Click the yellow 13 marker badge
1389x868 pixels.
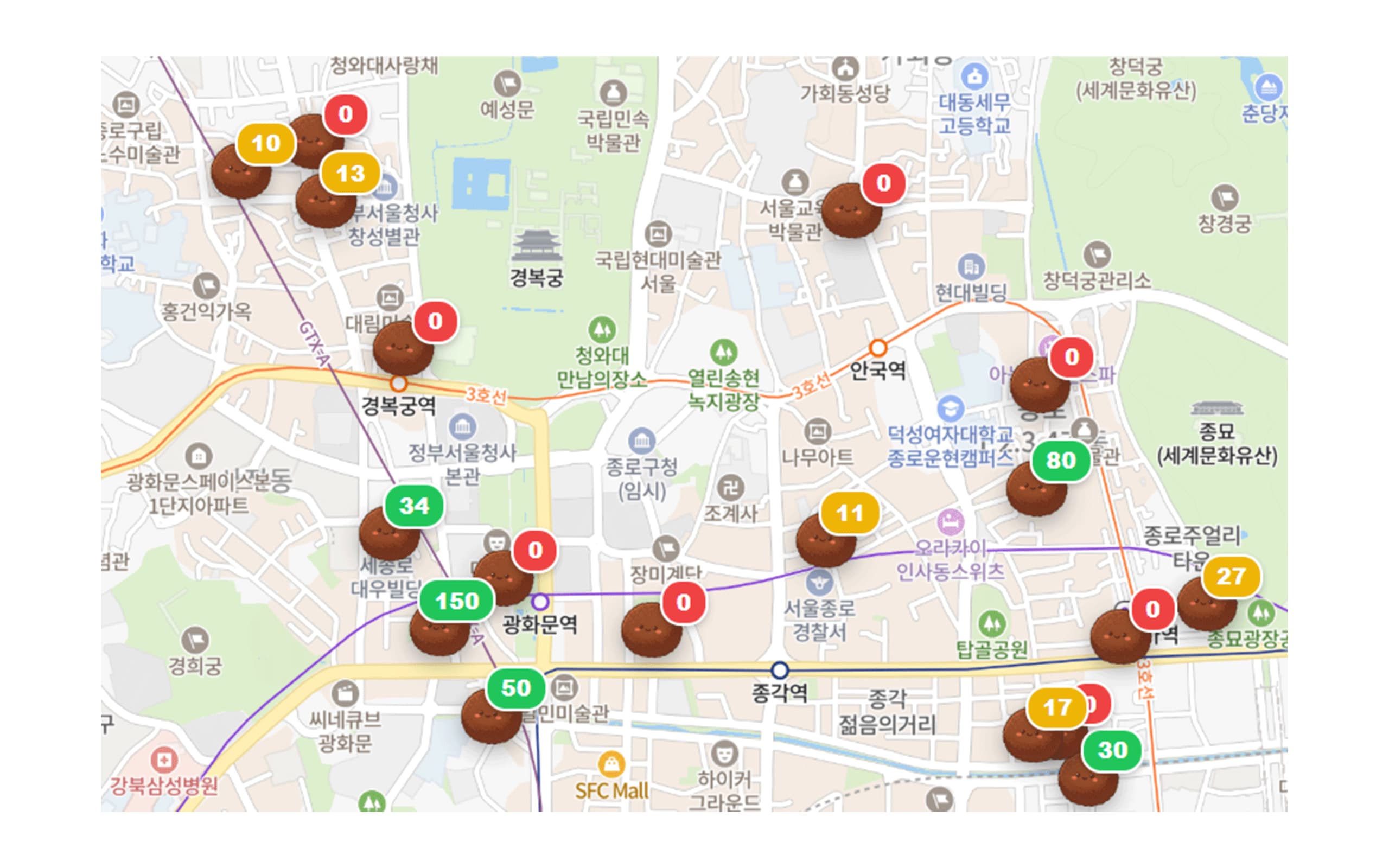pos(350,173)
